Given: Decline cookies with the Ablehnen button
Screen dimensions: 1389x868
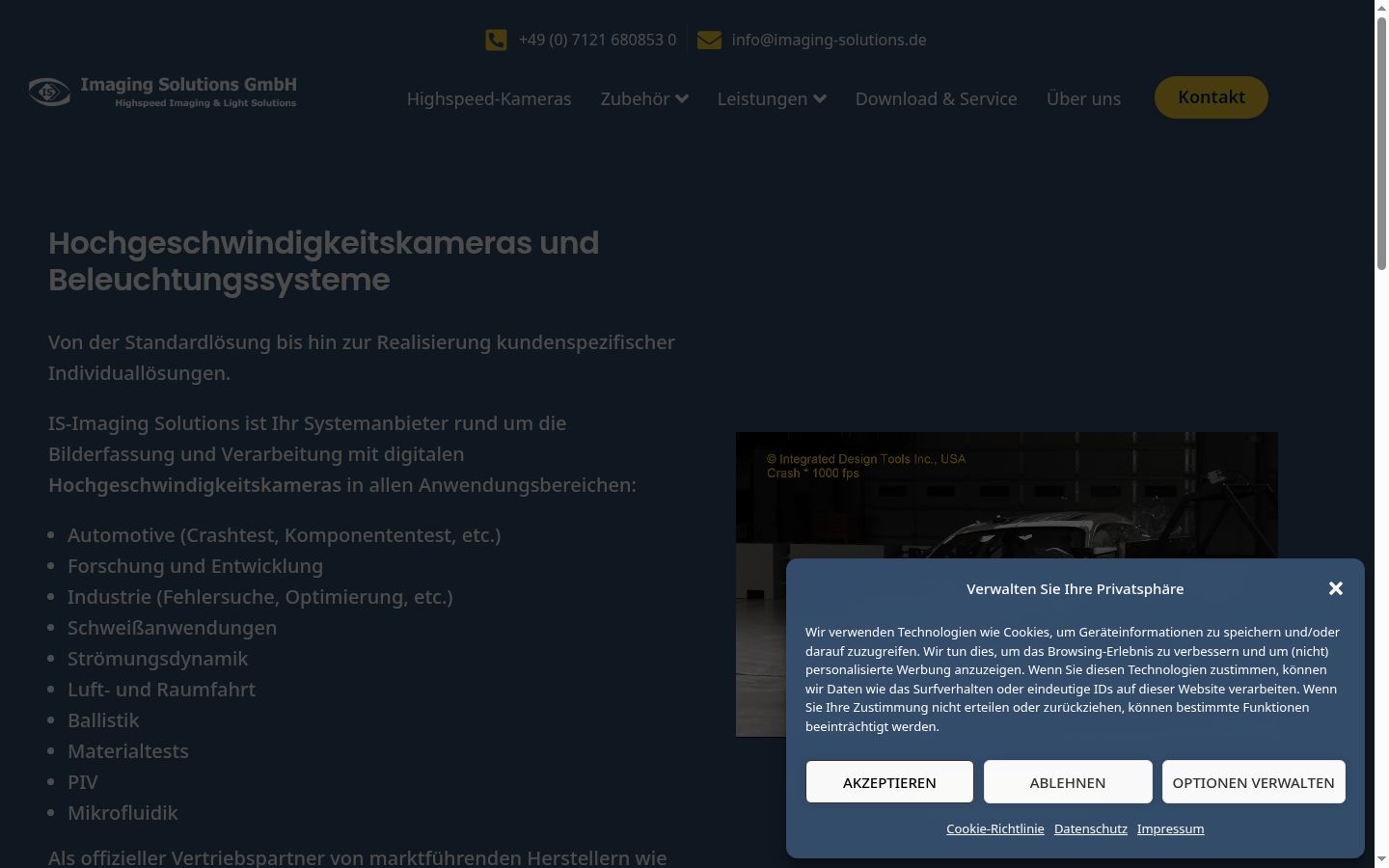Looking at the screenshot, I should 1068,782.
